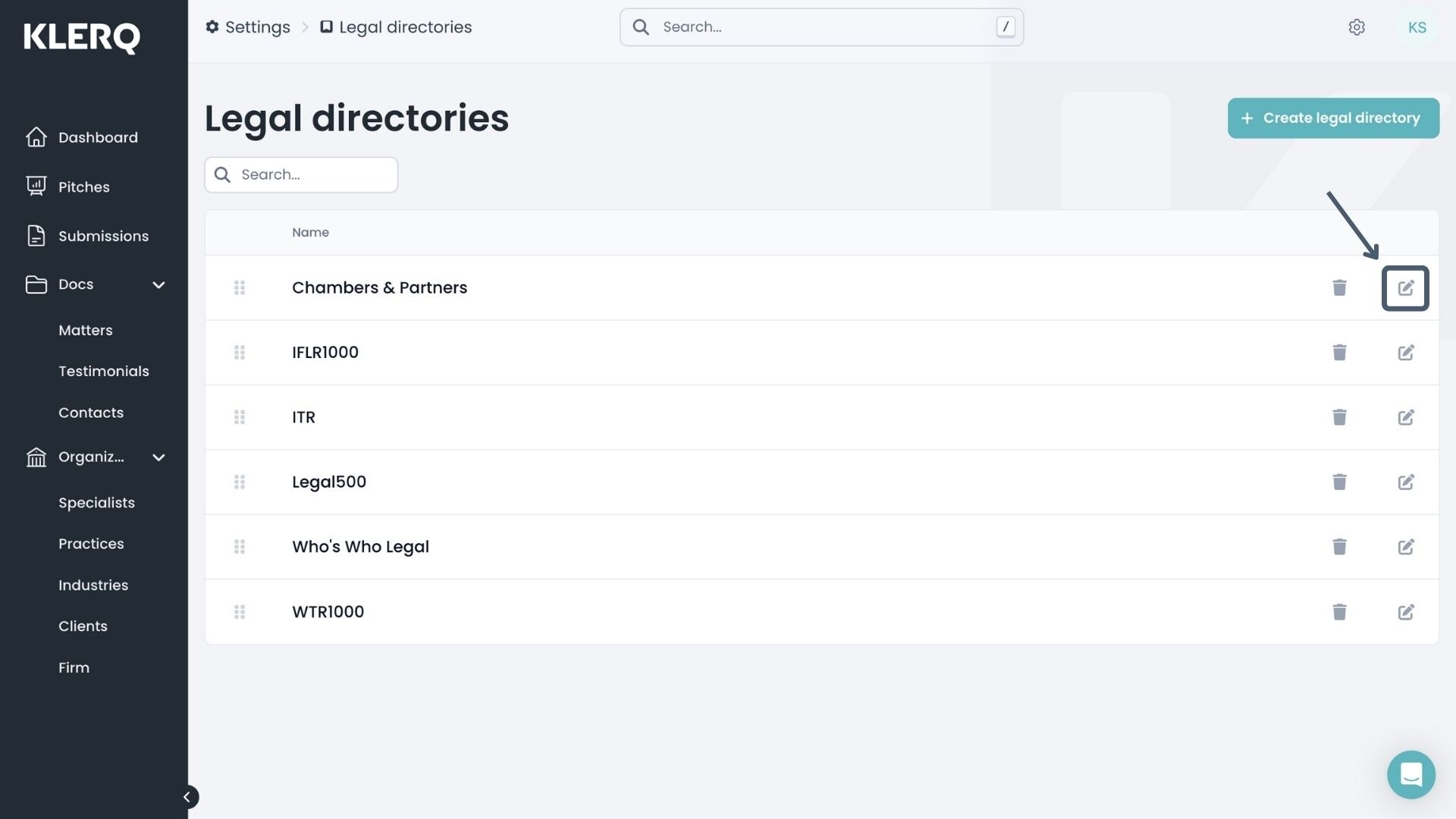1456x819 pixels.
Task: Focus the global search field at top
Action: coord(821,27)
